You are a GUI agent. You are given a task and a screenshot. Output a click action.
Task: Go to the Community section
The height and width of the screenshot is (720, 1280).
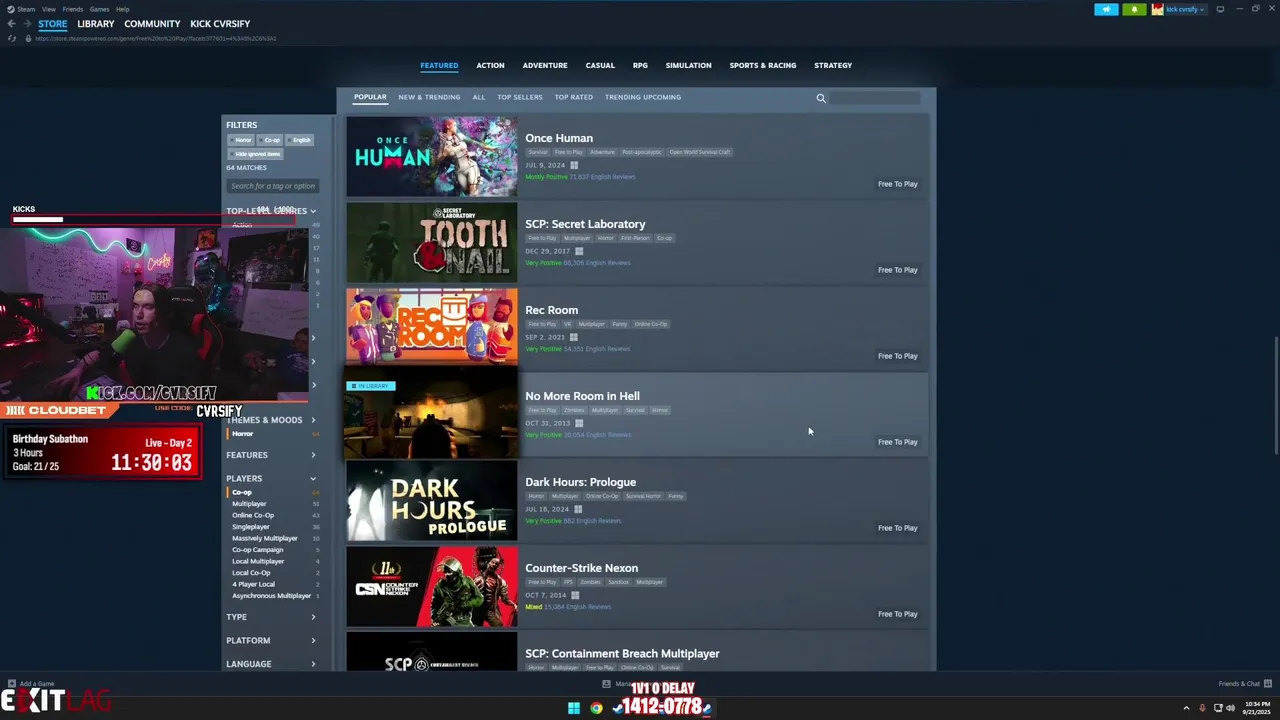pyautogui.click(x=152, y=24)
